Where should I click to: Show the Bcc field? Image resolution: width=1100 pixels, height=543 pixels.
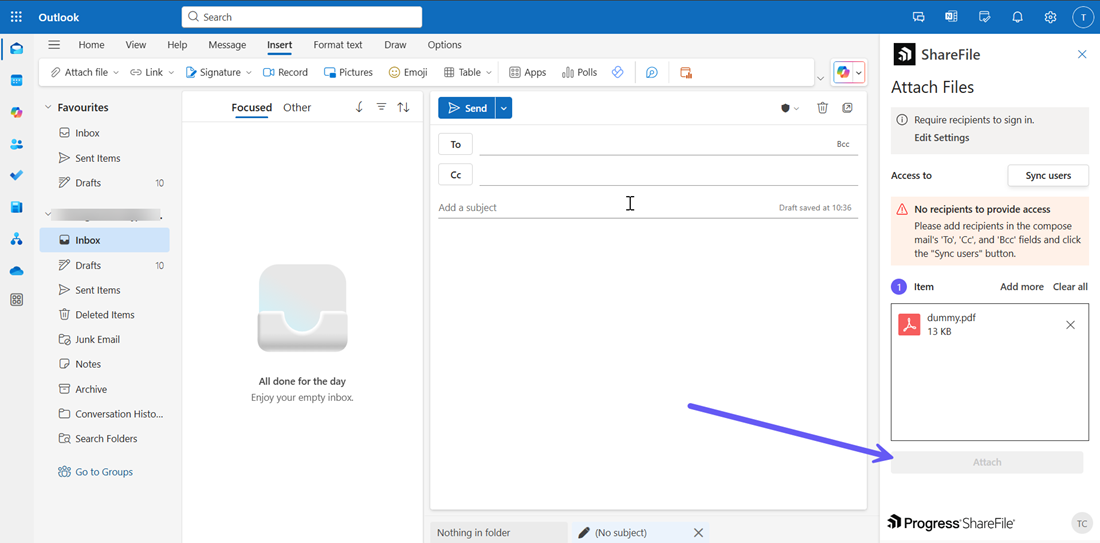click(x=843, y=145)
